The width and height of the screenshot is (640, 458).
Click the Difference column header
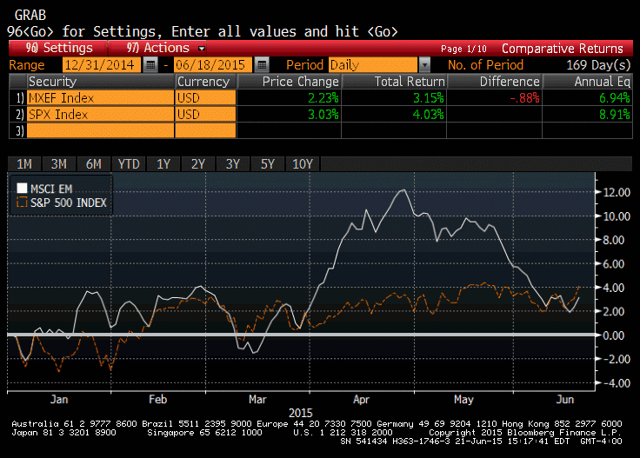pos(494,82)
